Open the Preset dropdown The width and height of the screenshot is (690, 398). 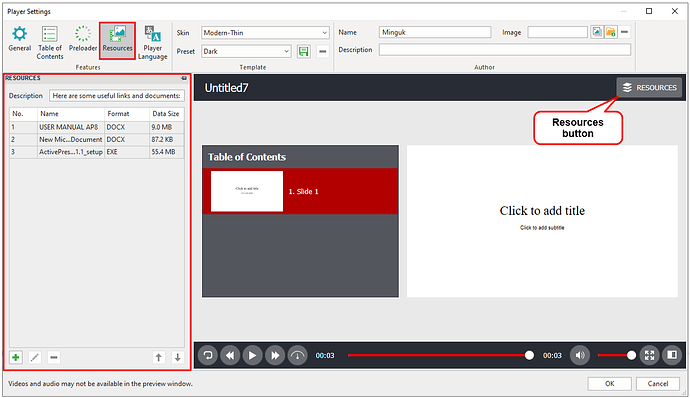(x=246, y=52)
